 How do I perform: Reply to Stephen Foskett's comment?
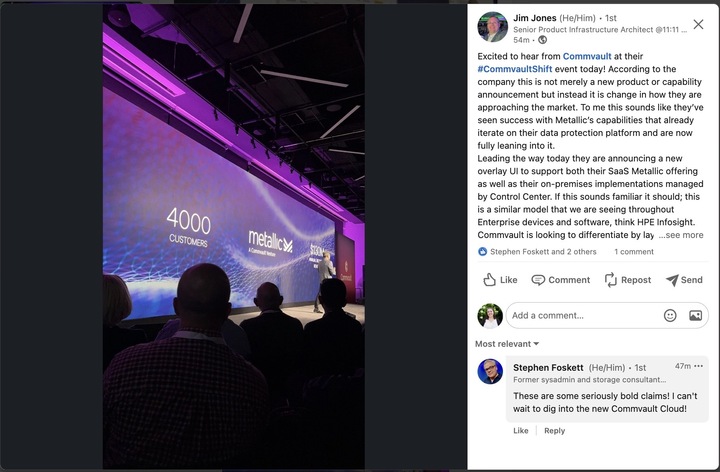point(554,431)
